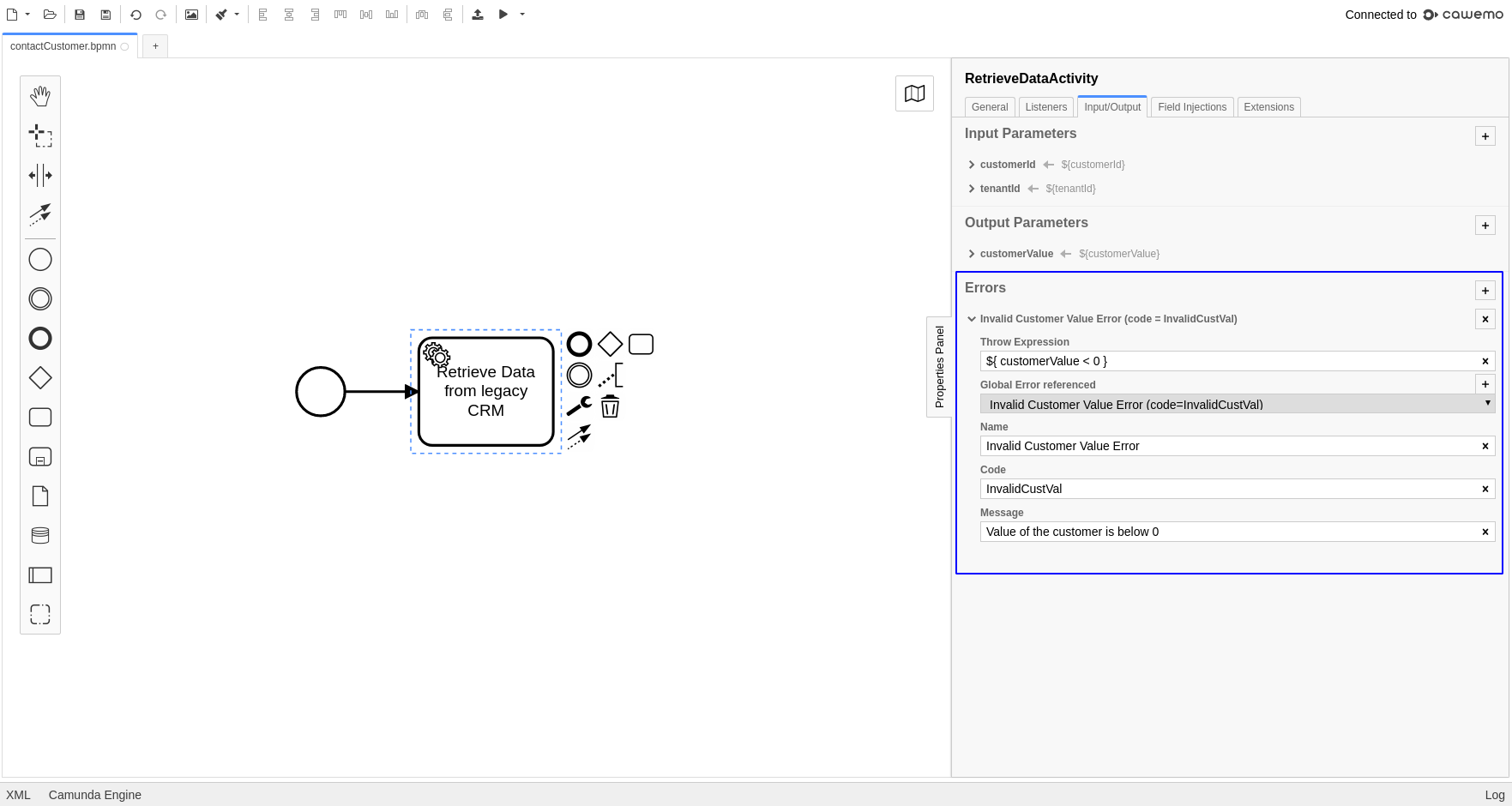Open the XML view
The image size is (1512, 806).
(18, 795)
